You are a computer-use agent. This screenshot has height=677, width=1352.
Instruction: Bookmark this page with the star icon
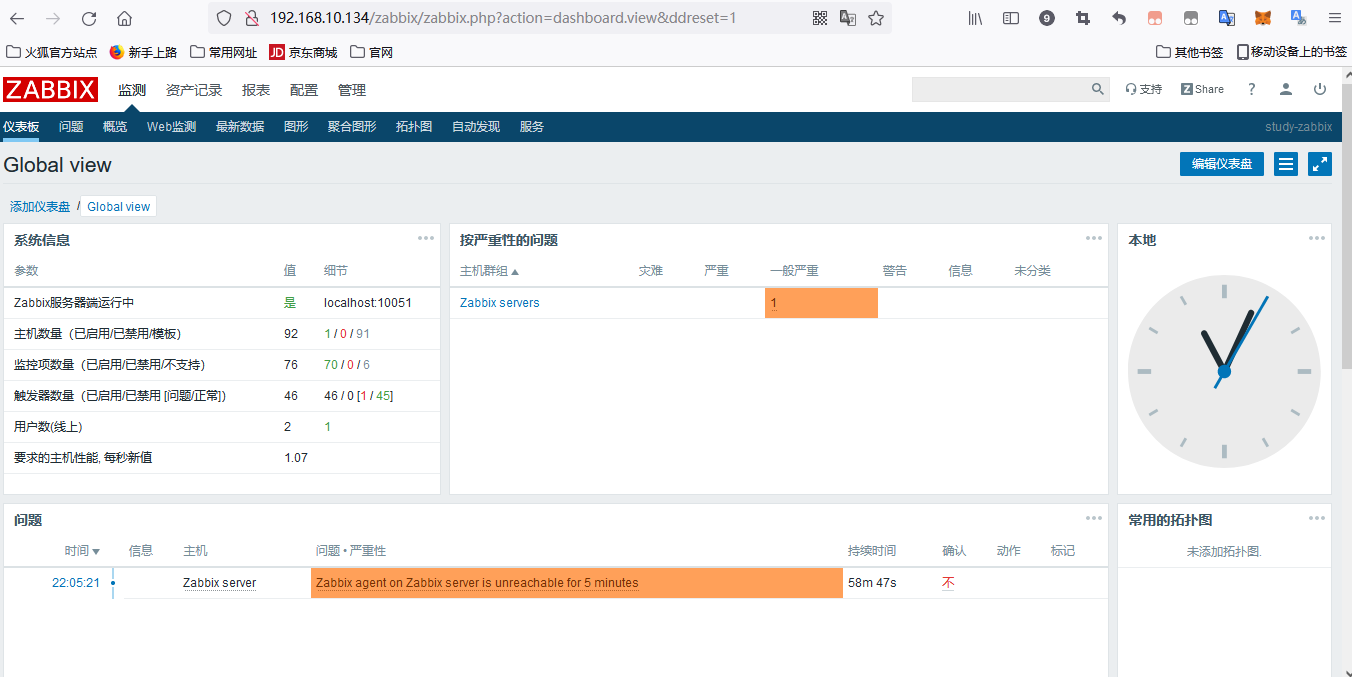tap(876, 18)
